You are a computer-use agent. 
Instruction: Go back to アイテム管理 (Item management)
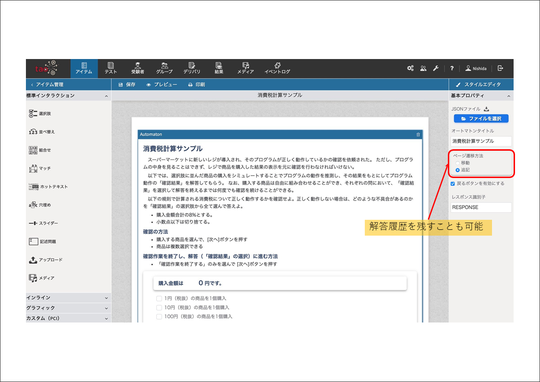pyautogui.click(x=47, y=84)
